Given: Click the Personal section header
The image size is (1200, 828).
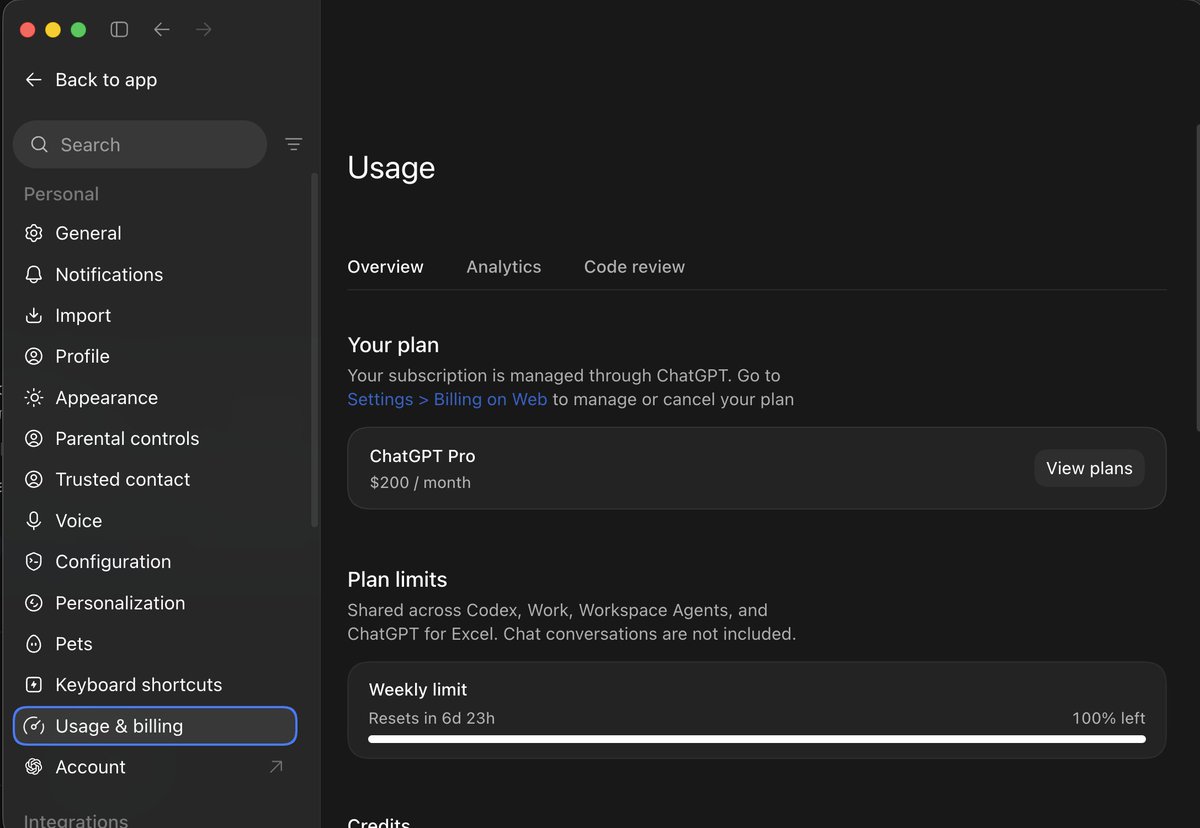Looking at the screenshot, I should (61, 194).
